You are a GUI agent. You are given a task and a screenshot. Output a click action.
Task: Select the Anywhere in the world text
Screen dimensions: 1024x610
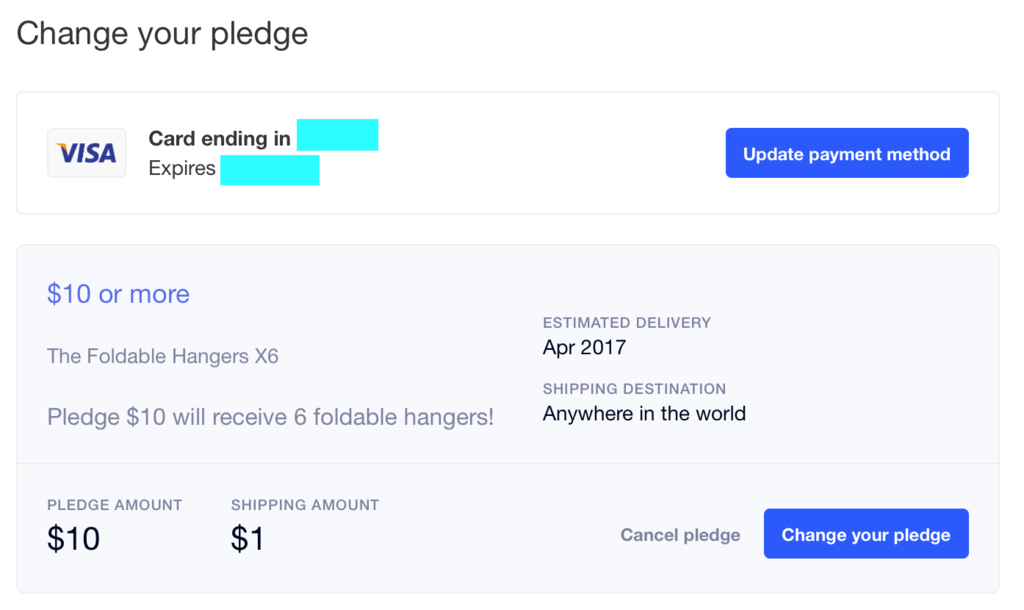point(644,413)
